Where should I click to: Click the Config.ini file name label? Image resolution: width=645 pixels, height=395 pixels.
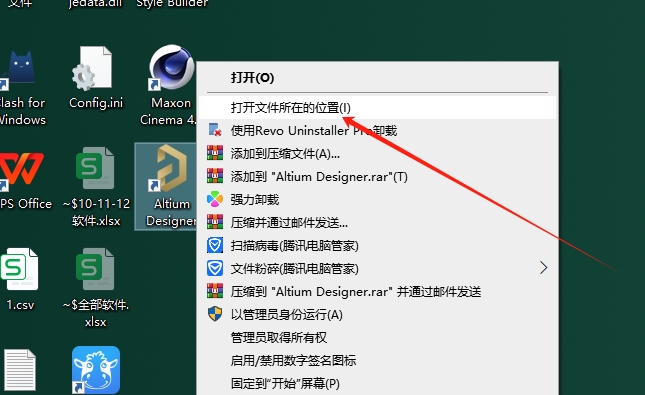96,102
